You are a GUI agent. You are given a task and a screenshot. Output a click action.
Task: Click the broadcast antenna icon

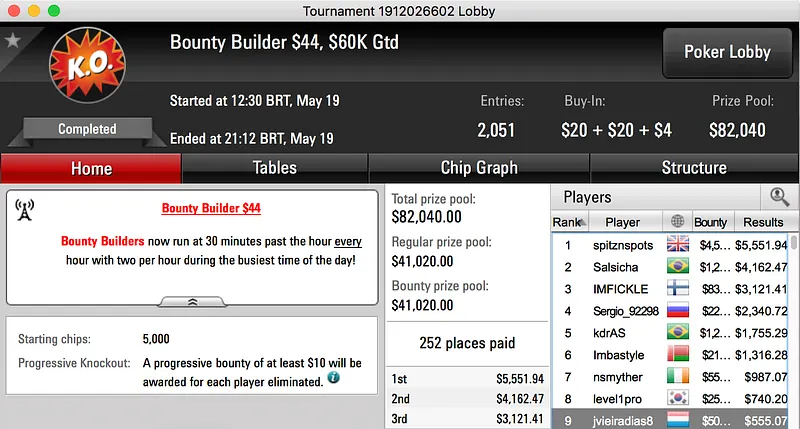(x=26, y=209)
